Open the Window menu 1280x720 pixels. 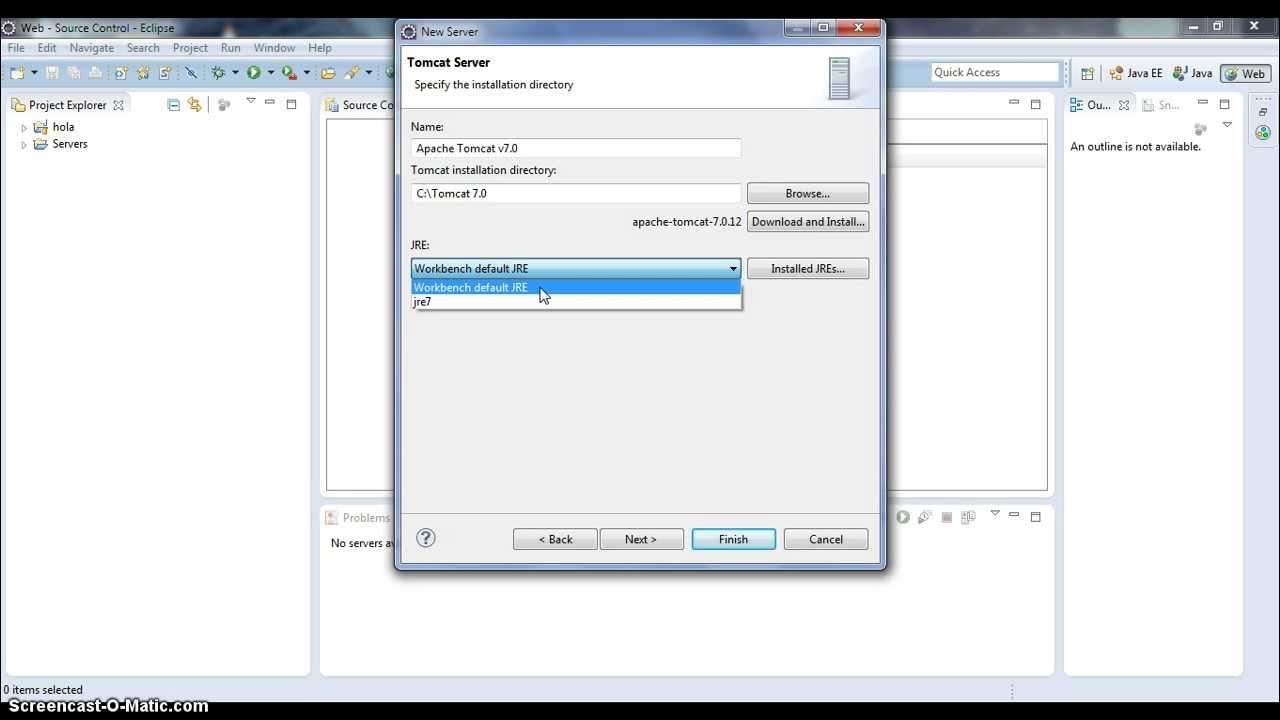[x=274, y=48]
